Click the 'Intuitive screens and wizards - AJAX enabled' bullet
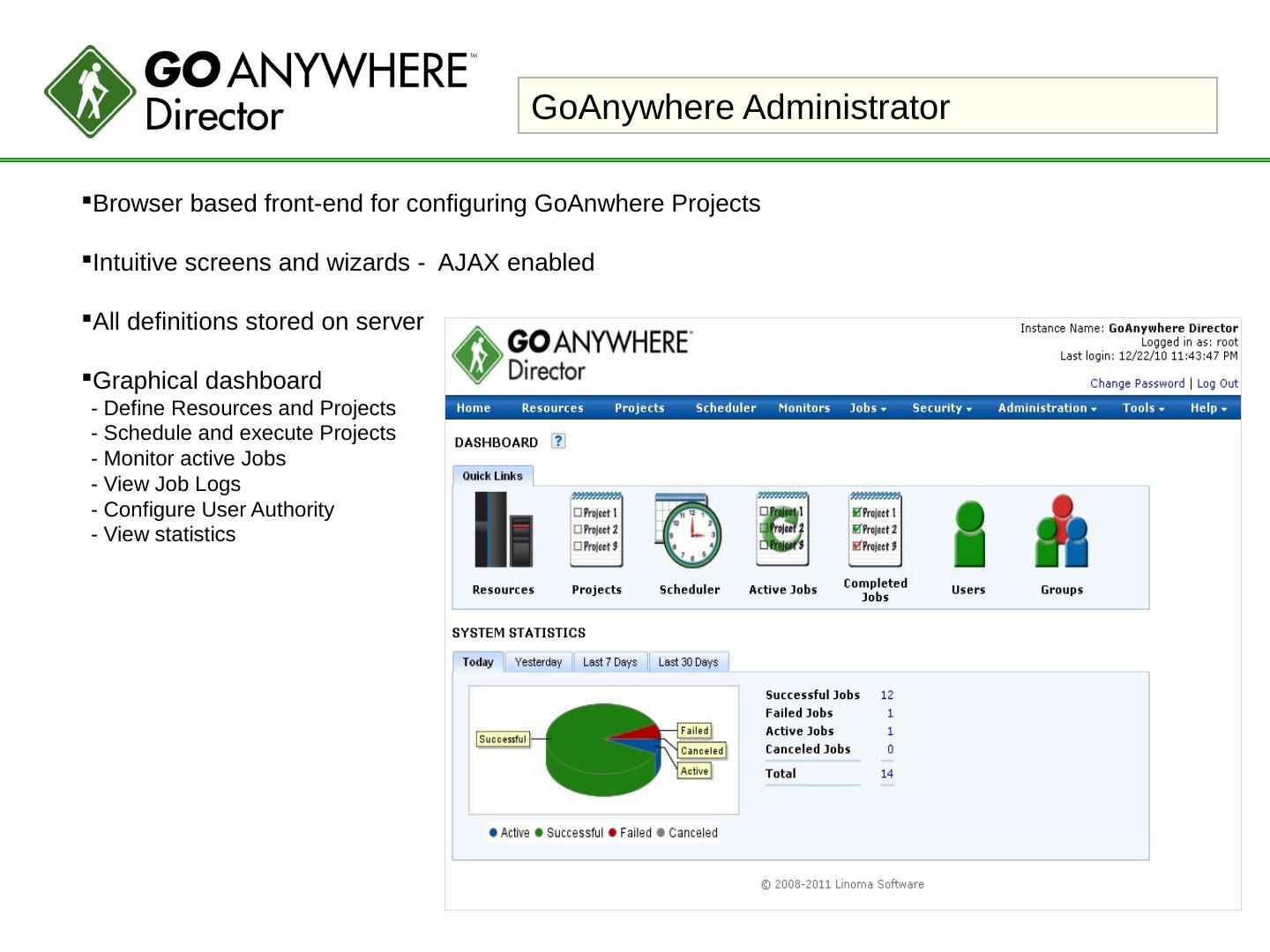Screen dimensions: 1270x952 344,263
